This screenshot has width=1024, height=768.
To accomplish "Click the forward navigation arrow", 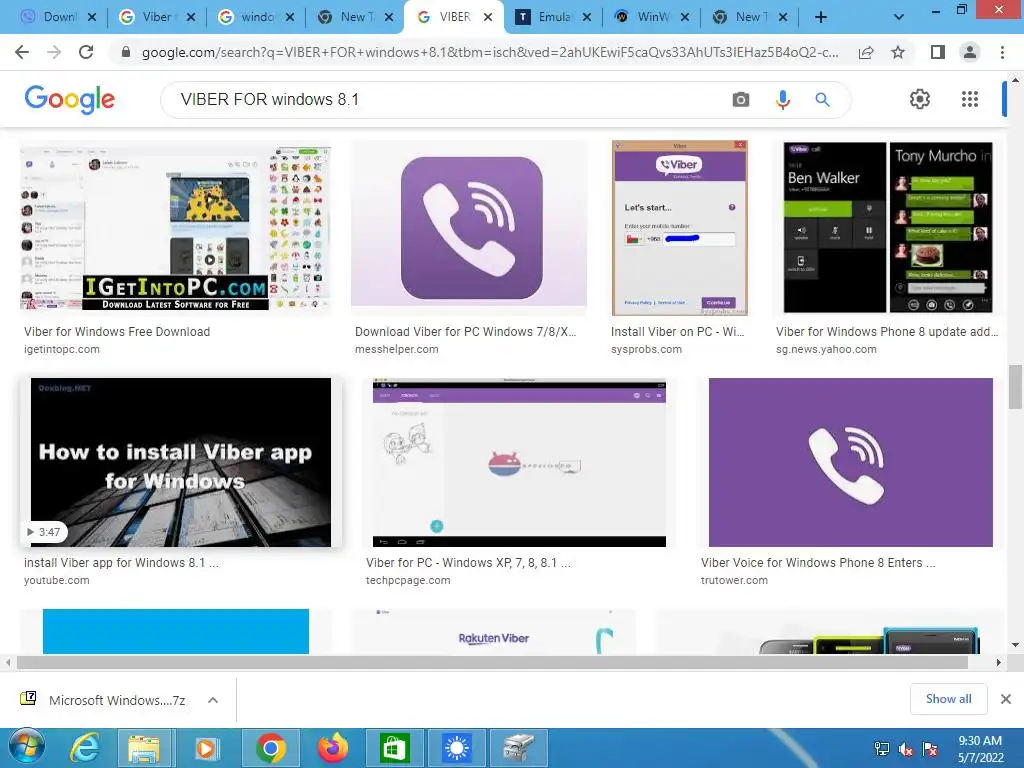I will (54, 52).
